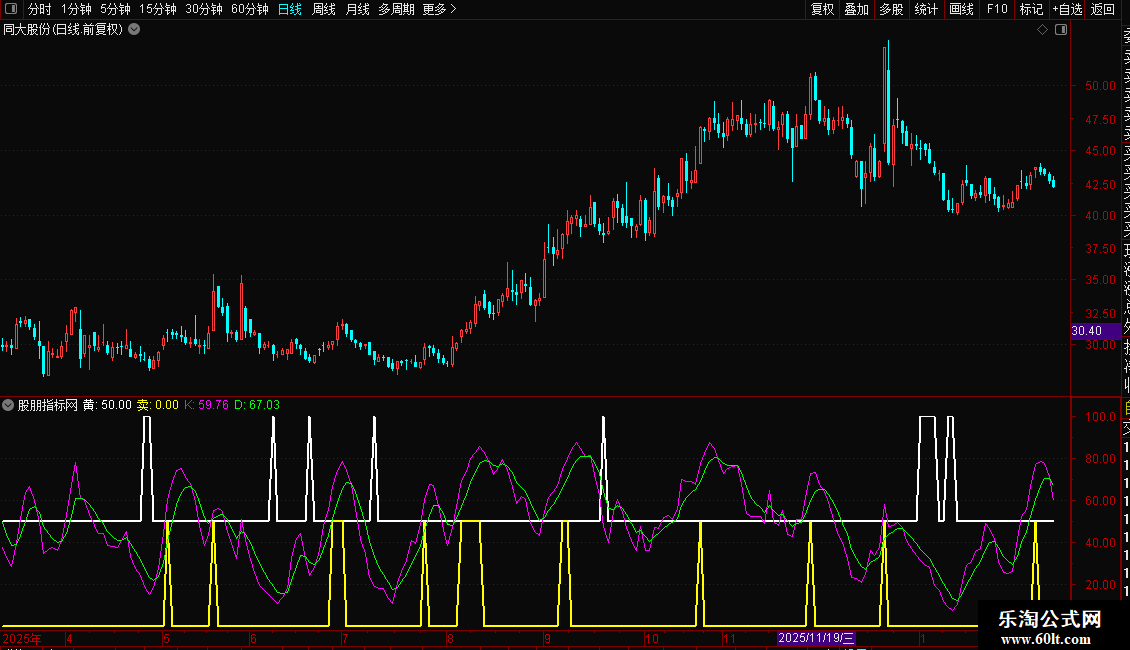This screenshot has height=650, width=1130.
Task: Switch to 日线 daily chart
Action: (290, 9)
